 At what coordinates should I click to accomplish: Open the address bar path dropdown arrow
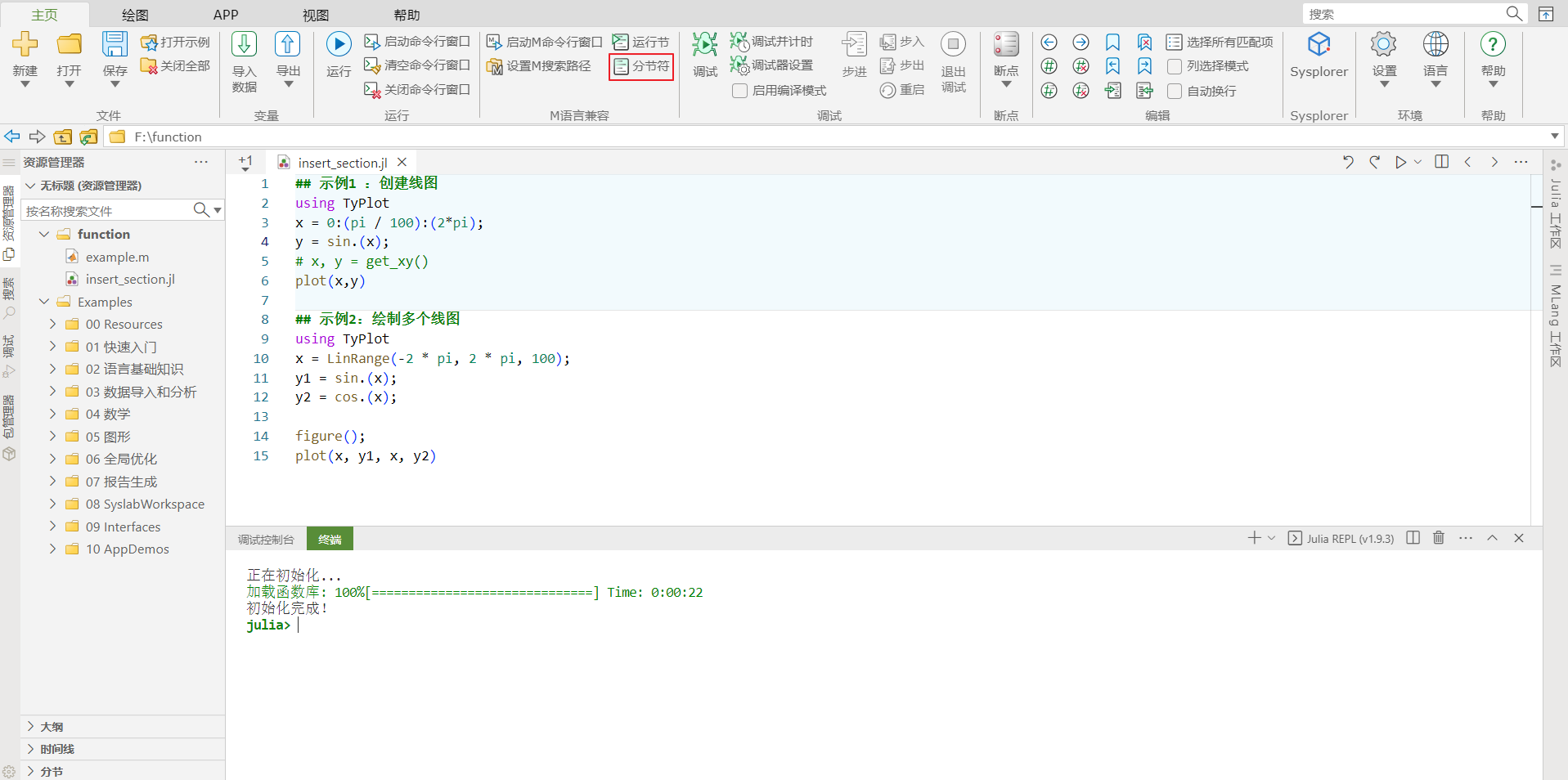click(x=1554, y=137)
